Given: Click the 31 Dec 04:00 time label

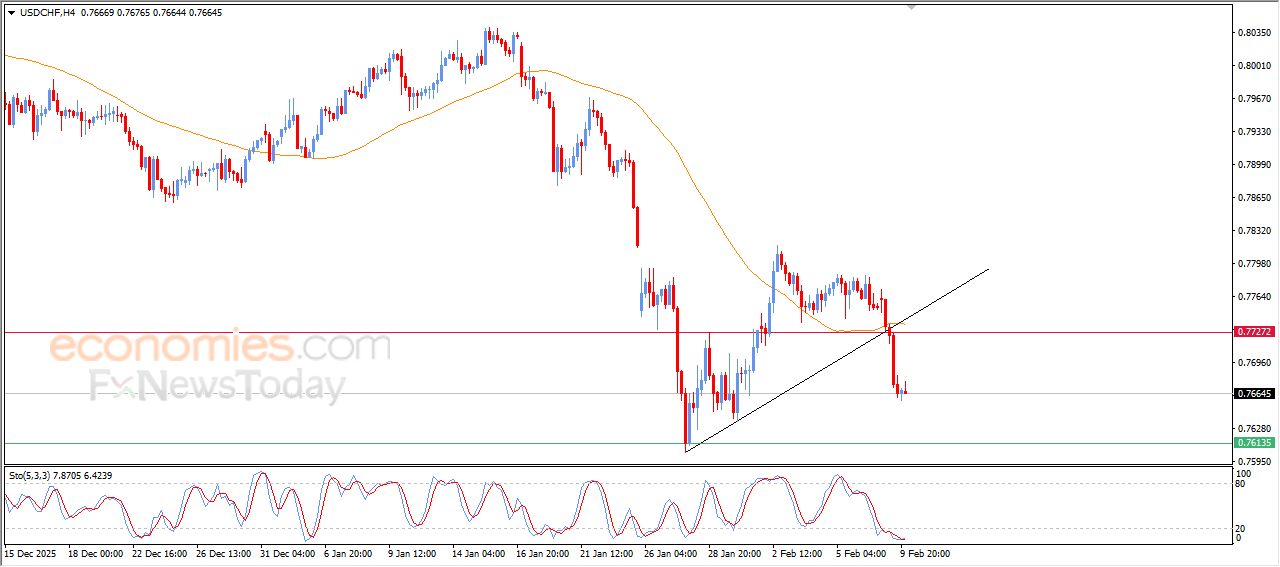Looking at the screenshot, I should (290, 552).
